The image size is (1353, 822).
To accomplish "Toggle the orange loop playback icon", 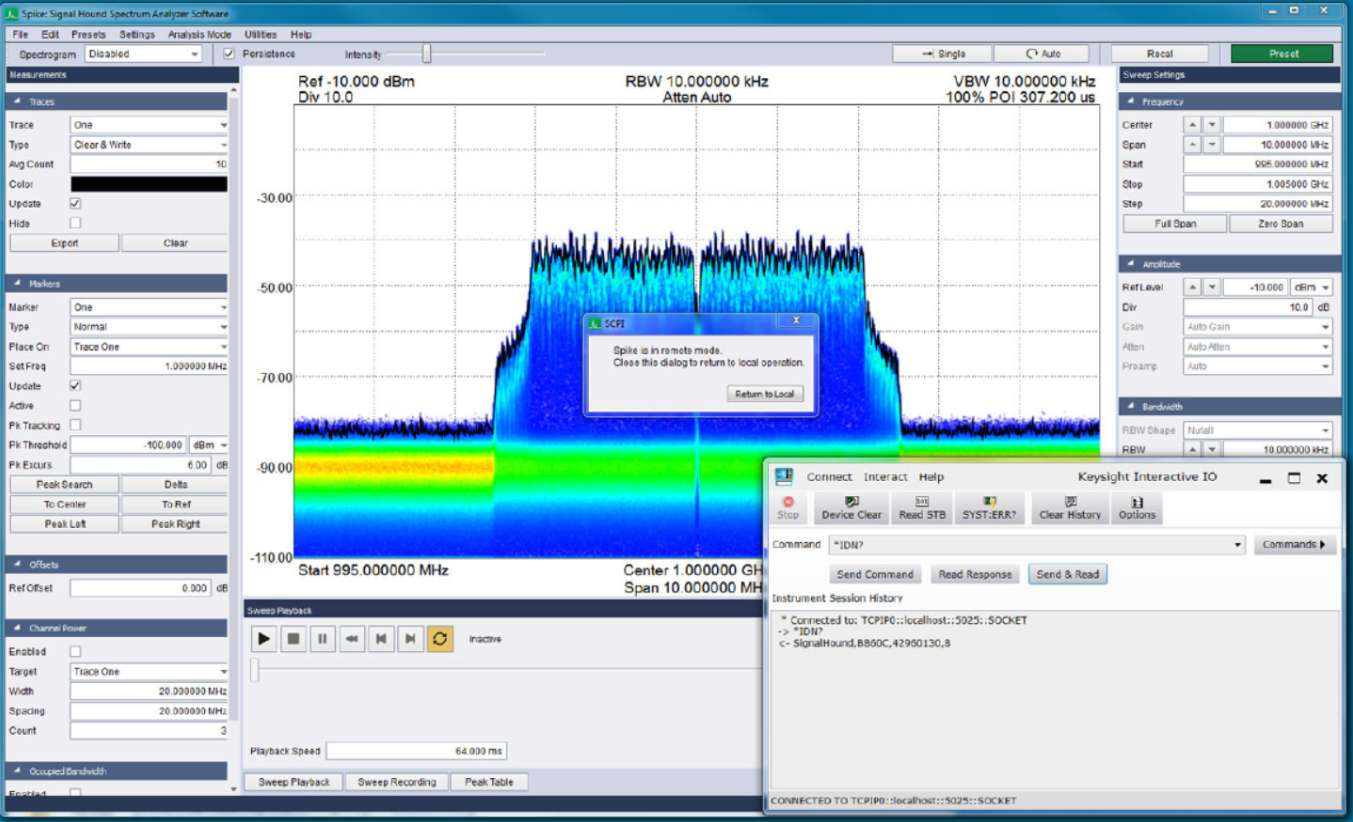I will (439, 639).
